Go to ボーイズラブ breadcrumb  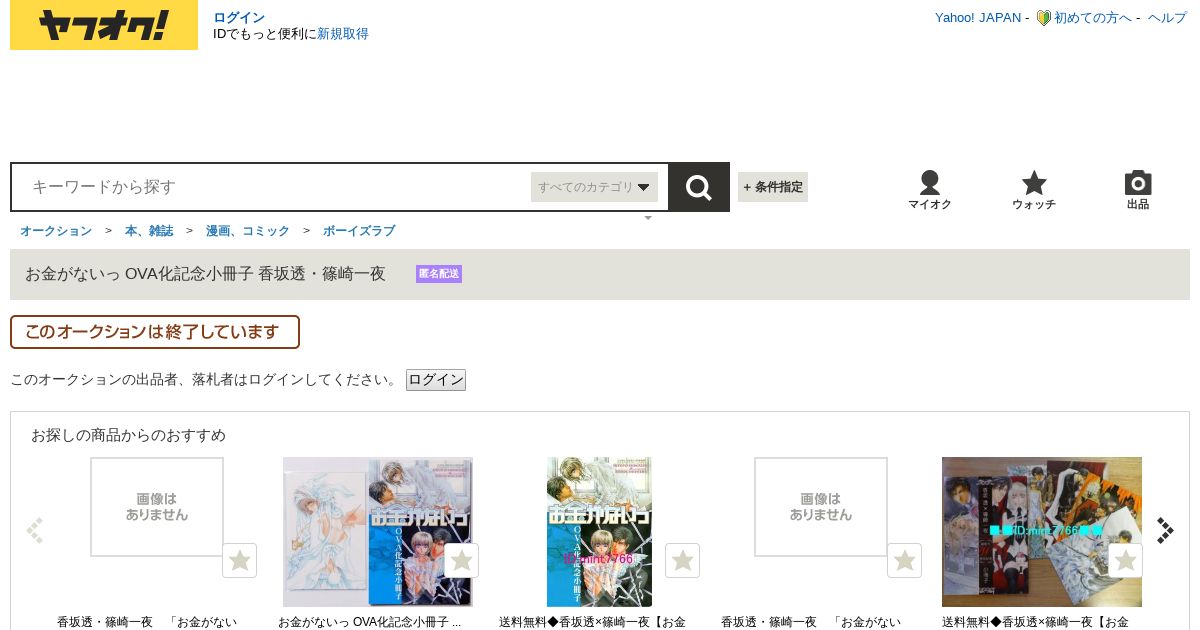pos(359,231)
